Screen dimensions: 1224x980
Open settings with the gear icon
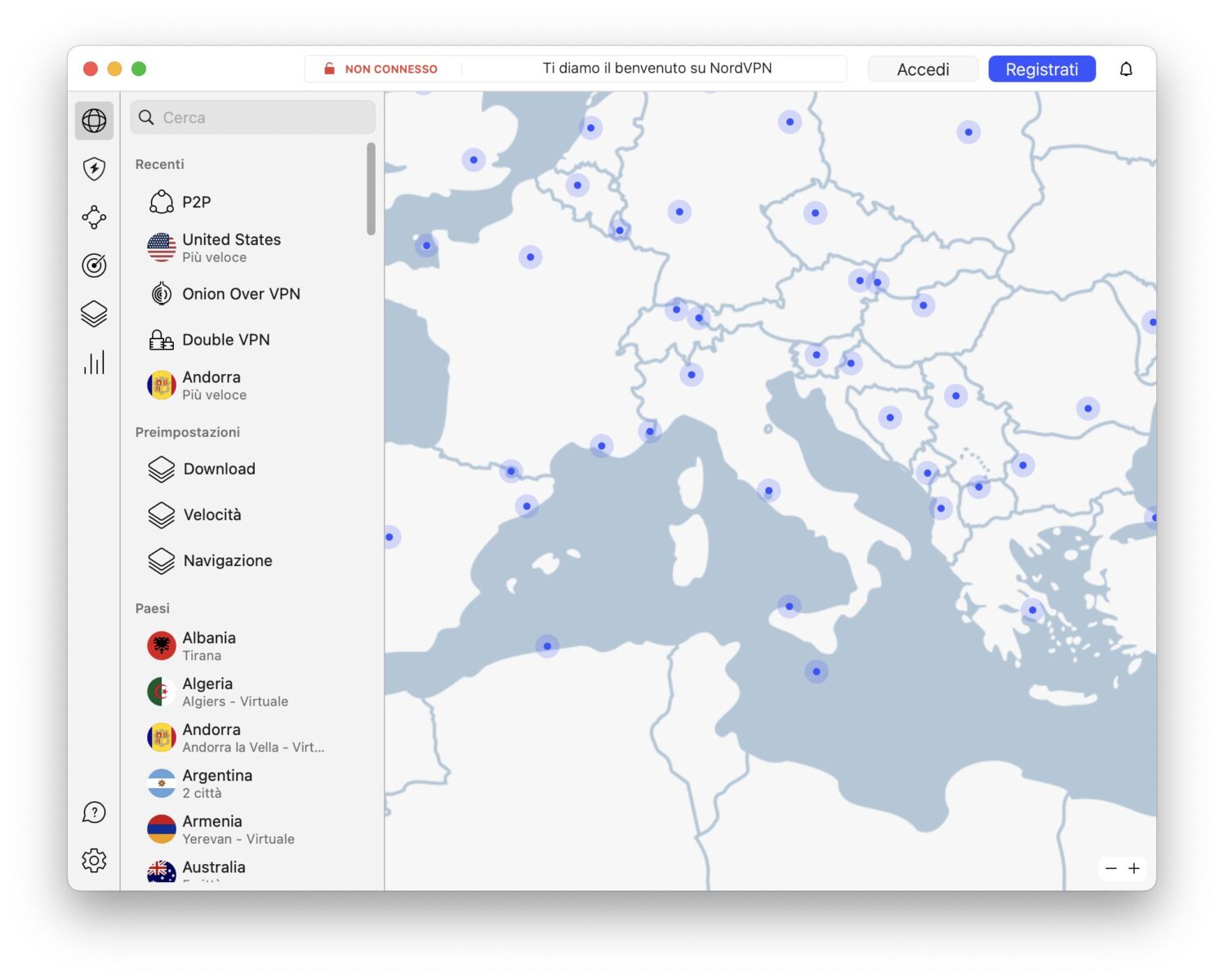click(94, 860)
